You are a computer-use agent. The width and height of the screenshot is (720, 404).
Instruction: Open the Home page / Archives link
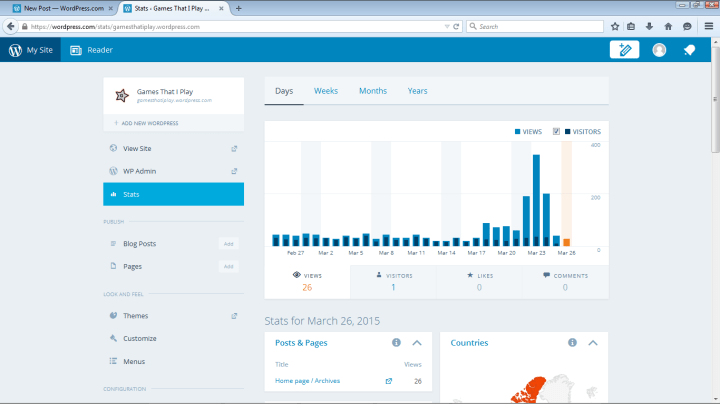pyautogui.click(x=307, y=381)
